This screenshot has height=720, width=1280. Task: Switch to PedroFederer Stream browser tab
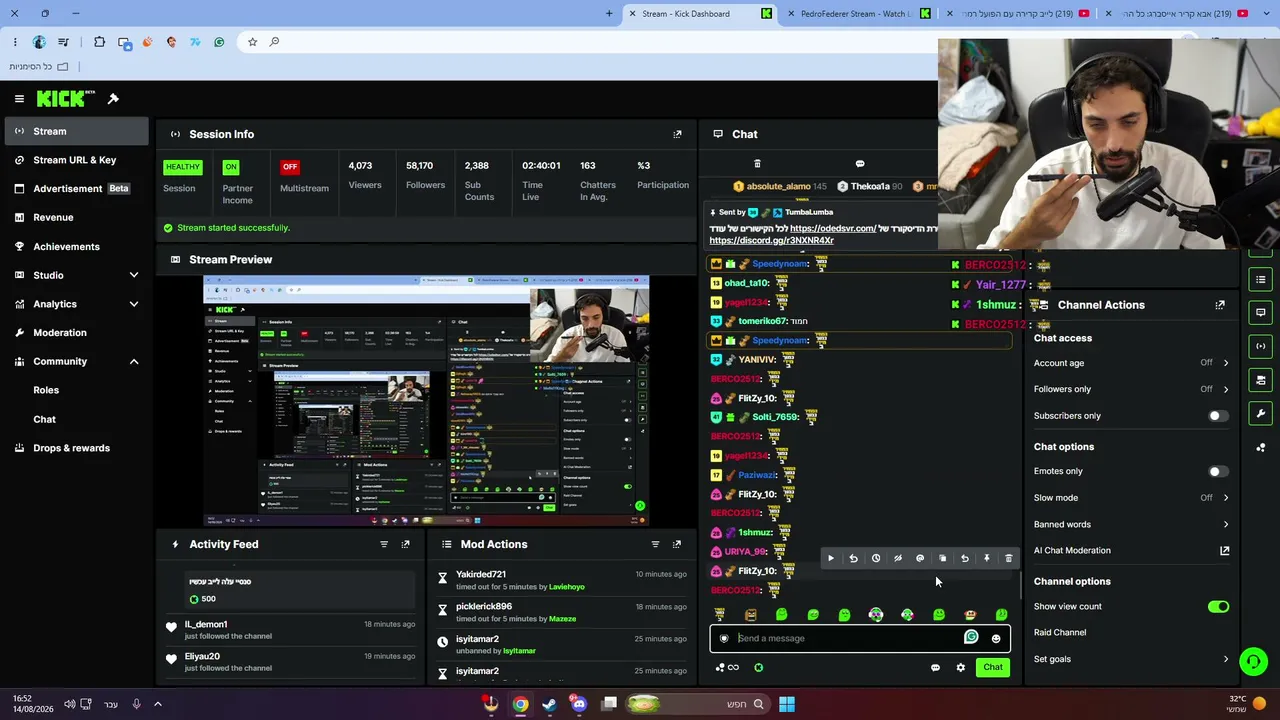coord(856,14)
